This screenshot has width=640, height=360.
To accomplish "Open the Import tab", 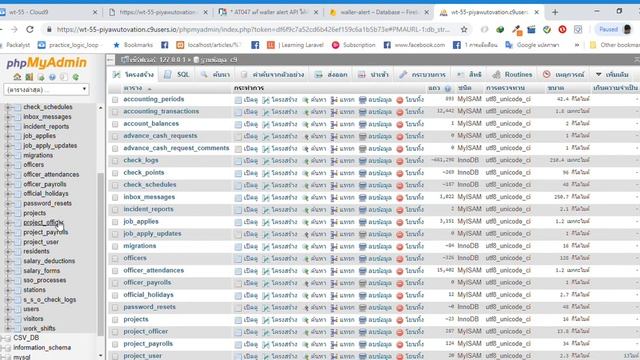I will pyautogui.click(x=373, y=75).
